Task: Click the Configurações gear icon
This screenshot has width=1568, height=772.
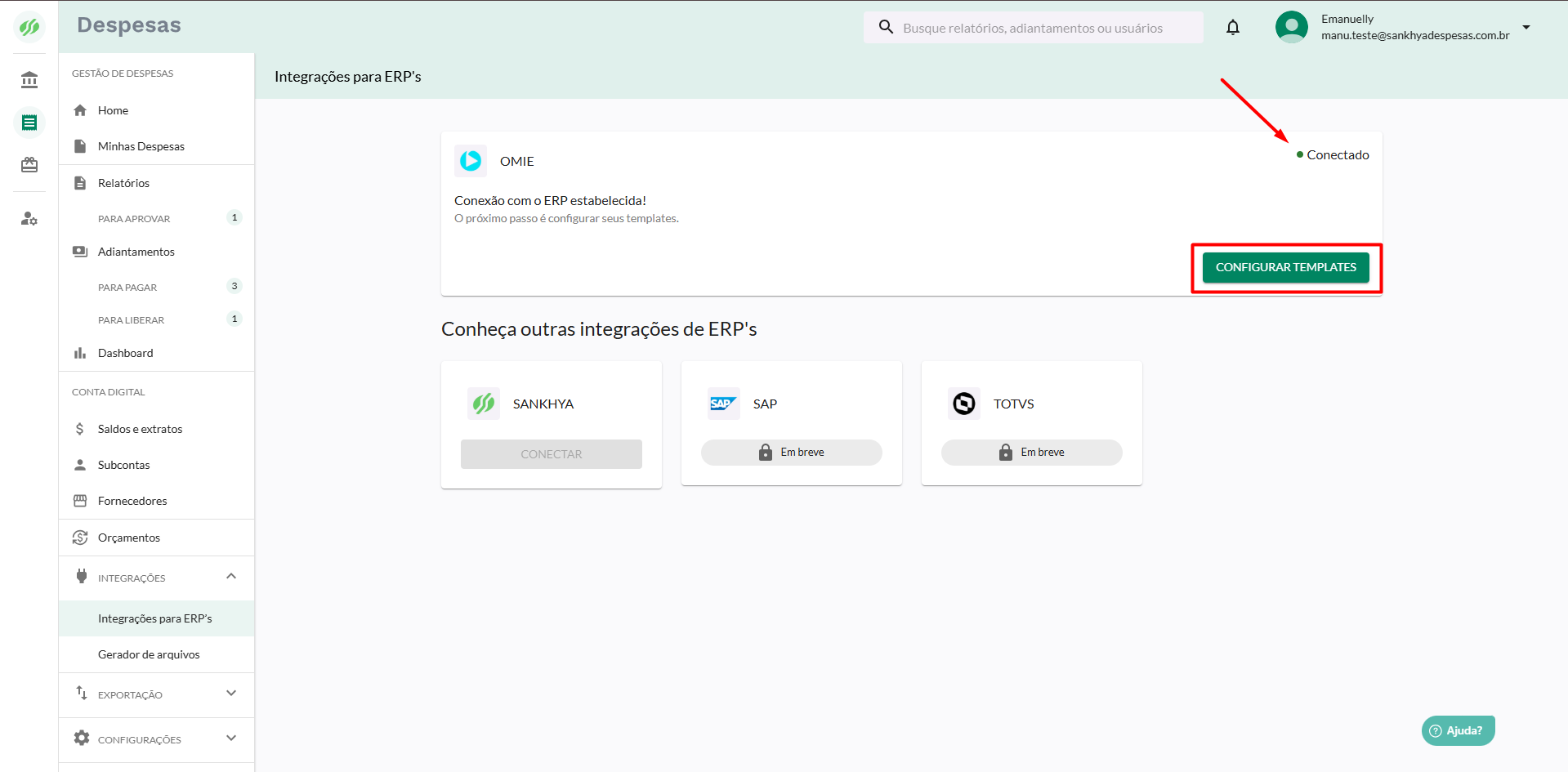Action: click(82, 739)
